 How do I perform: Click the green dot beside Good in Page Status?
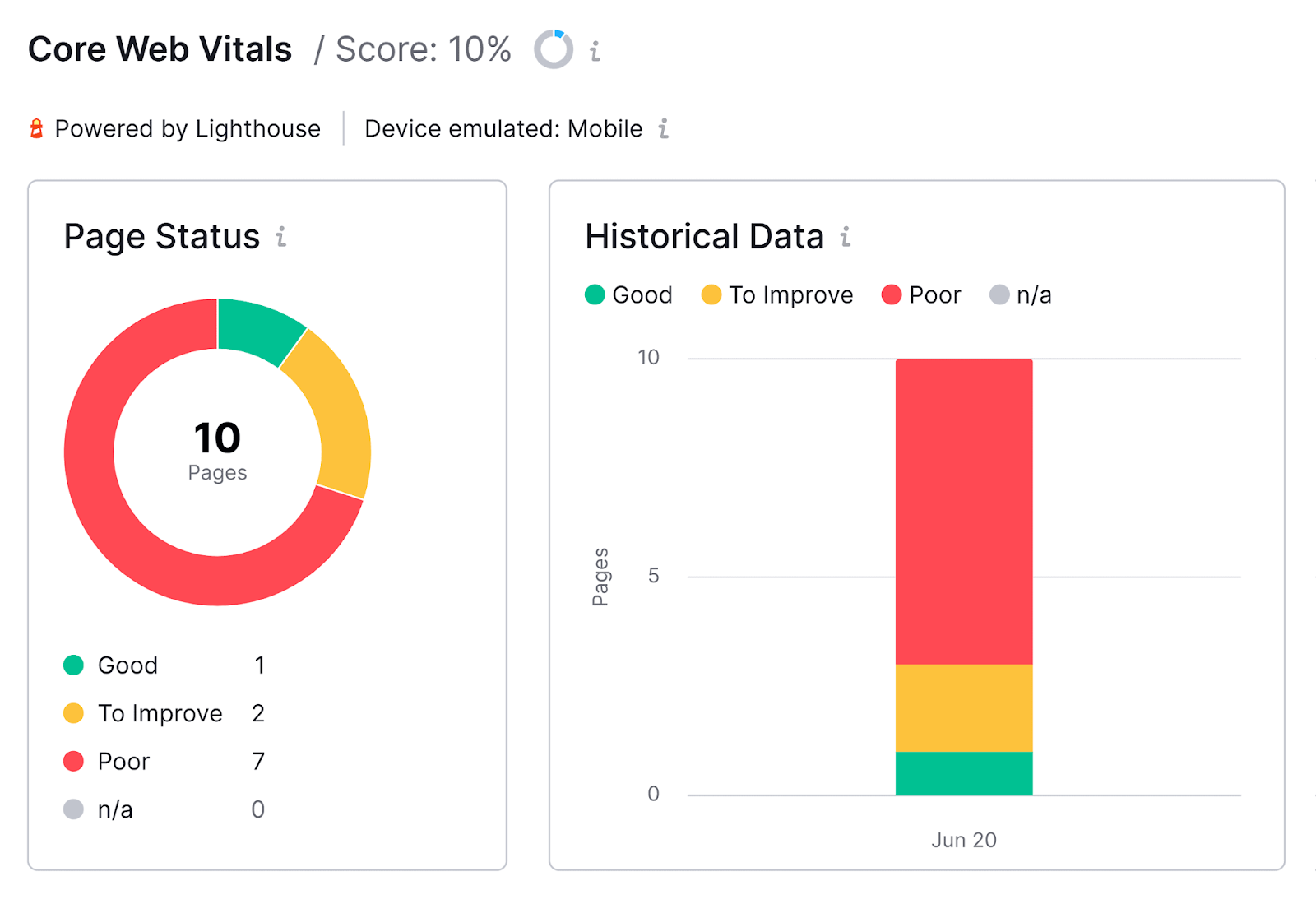(72, 665)
